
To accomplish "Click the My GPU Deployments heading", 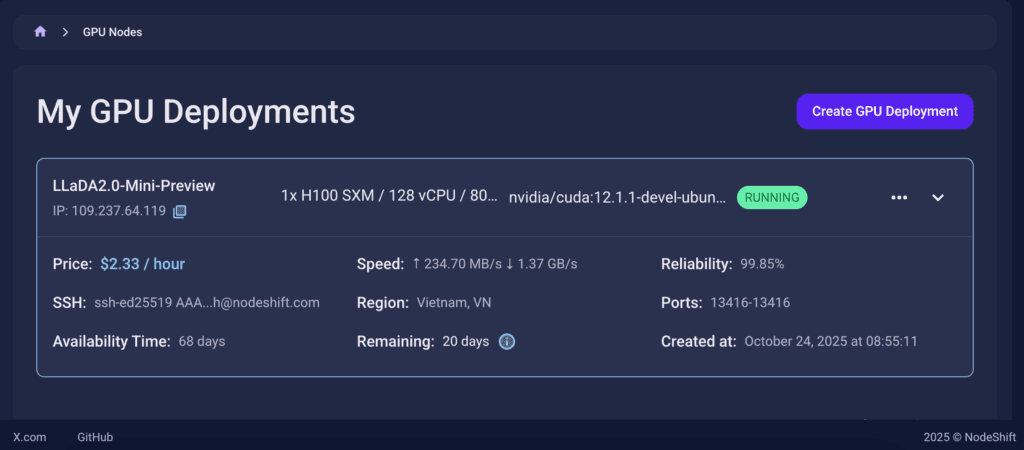I will pos(196,111).
